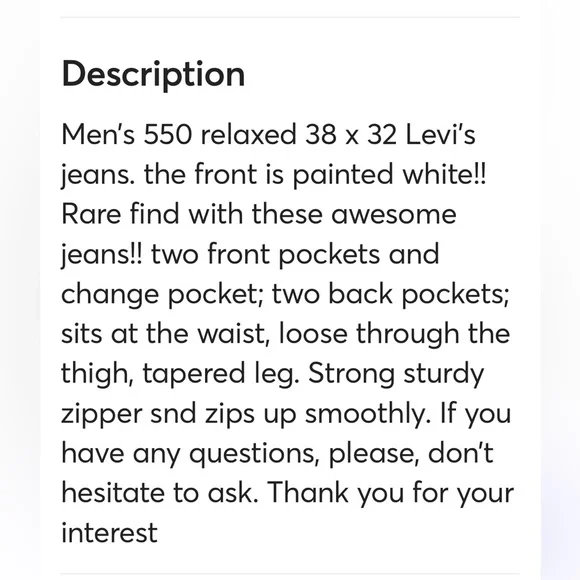Click the words "Rare find"
The image size is (580, 580).
tap(120, 214)
